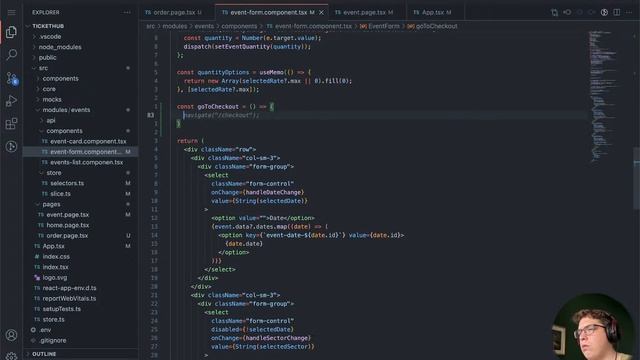
Task: Collapse the TICKETHUB root folder
Action: (x=48, y=26)
